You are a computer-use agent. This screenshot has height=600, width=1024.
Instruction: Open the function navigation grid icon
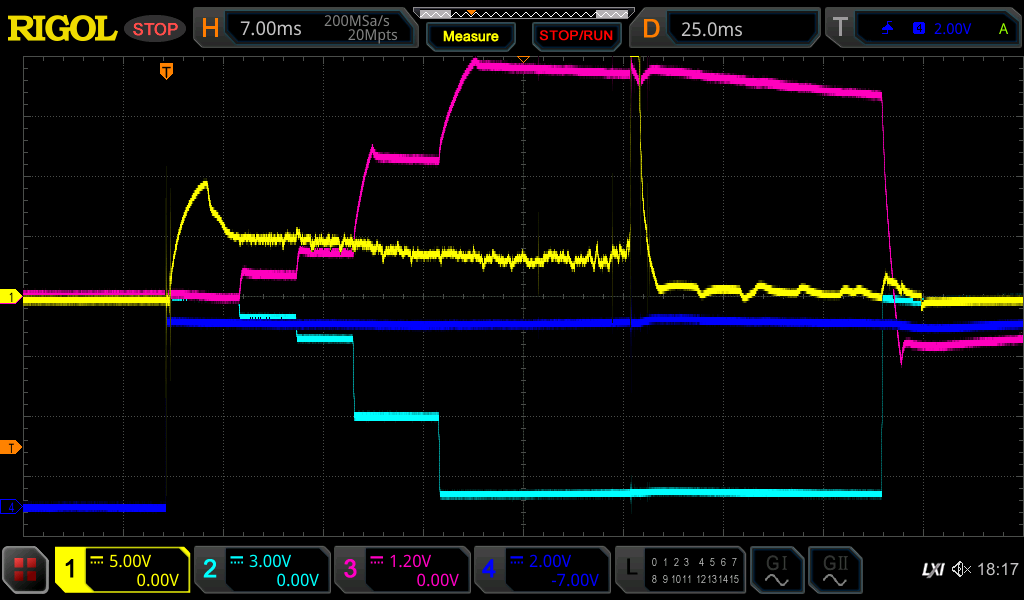coord(25,570)
